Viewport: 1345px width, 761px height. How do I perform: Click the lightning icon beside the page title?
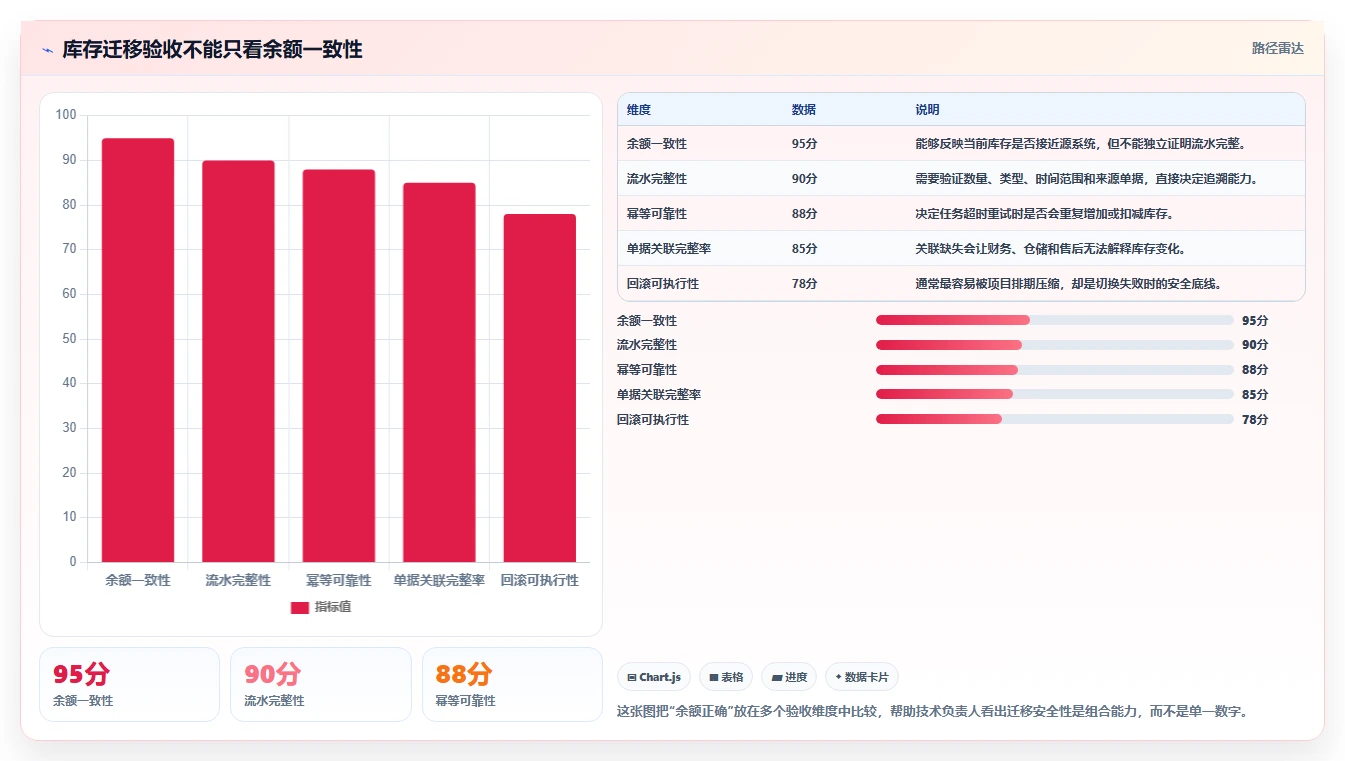pos(47,50)
